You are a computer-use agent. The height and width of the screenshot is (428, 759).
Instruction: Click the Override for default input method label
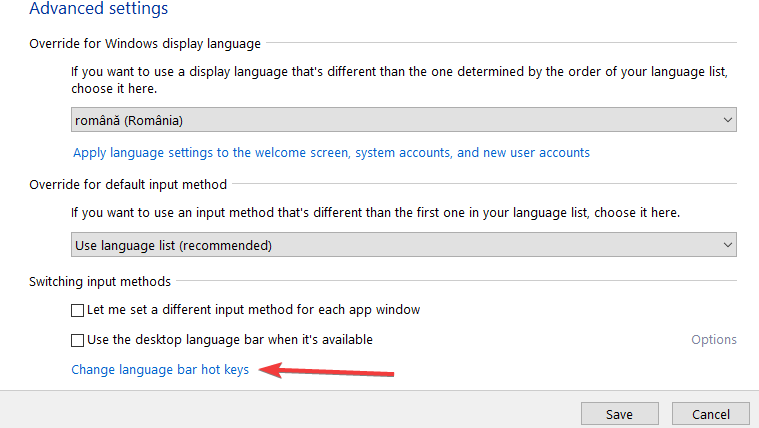tap(128, 184)
